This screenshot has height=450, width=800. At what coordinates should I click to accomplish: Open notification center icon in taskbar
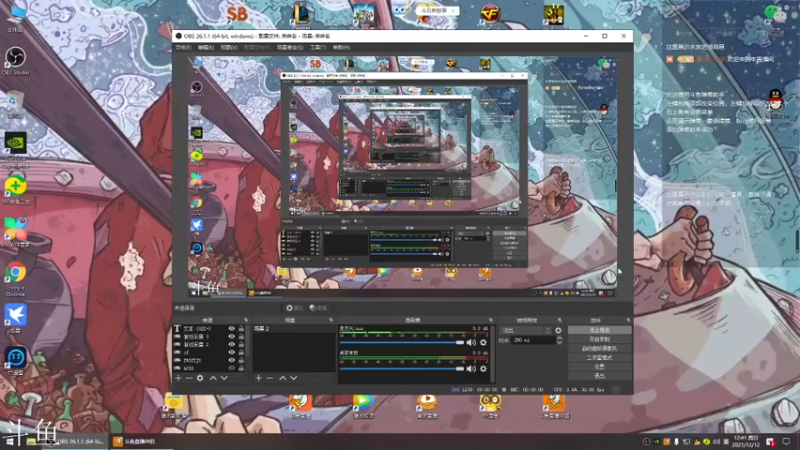pos(787,441)
